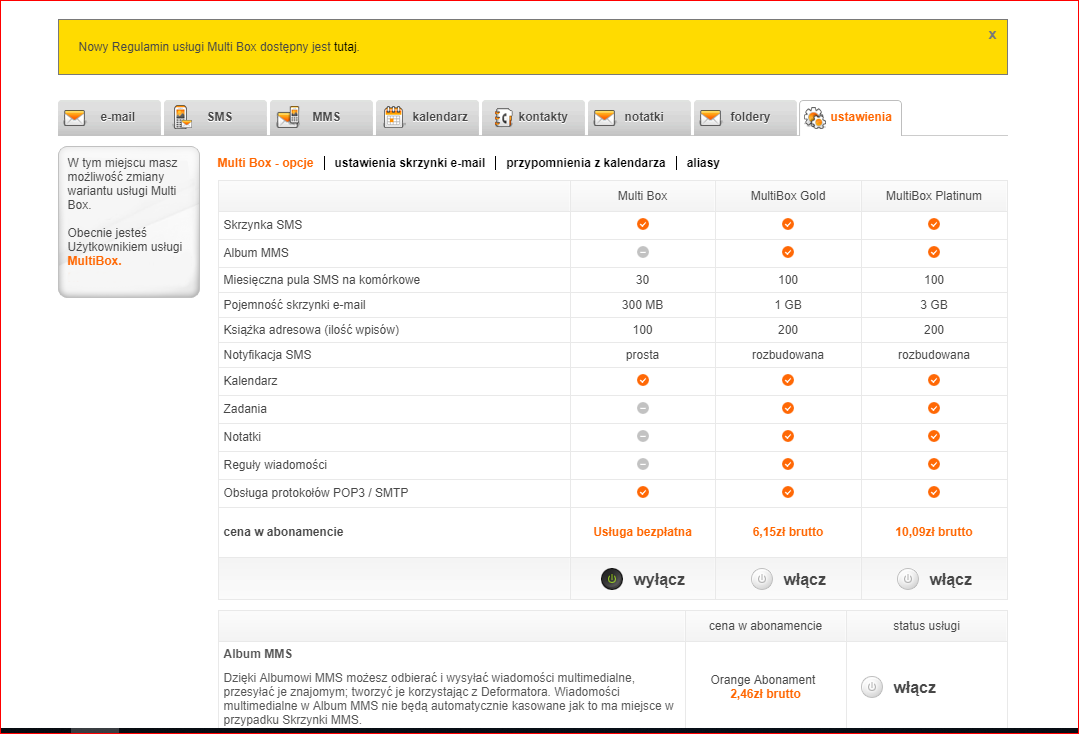Click ustawienia skrzynki e-mail menu option
This screenshot has height=734, width=1079.
[410, 162]
